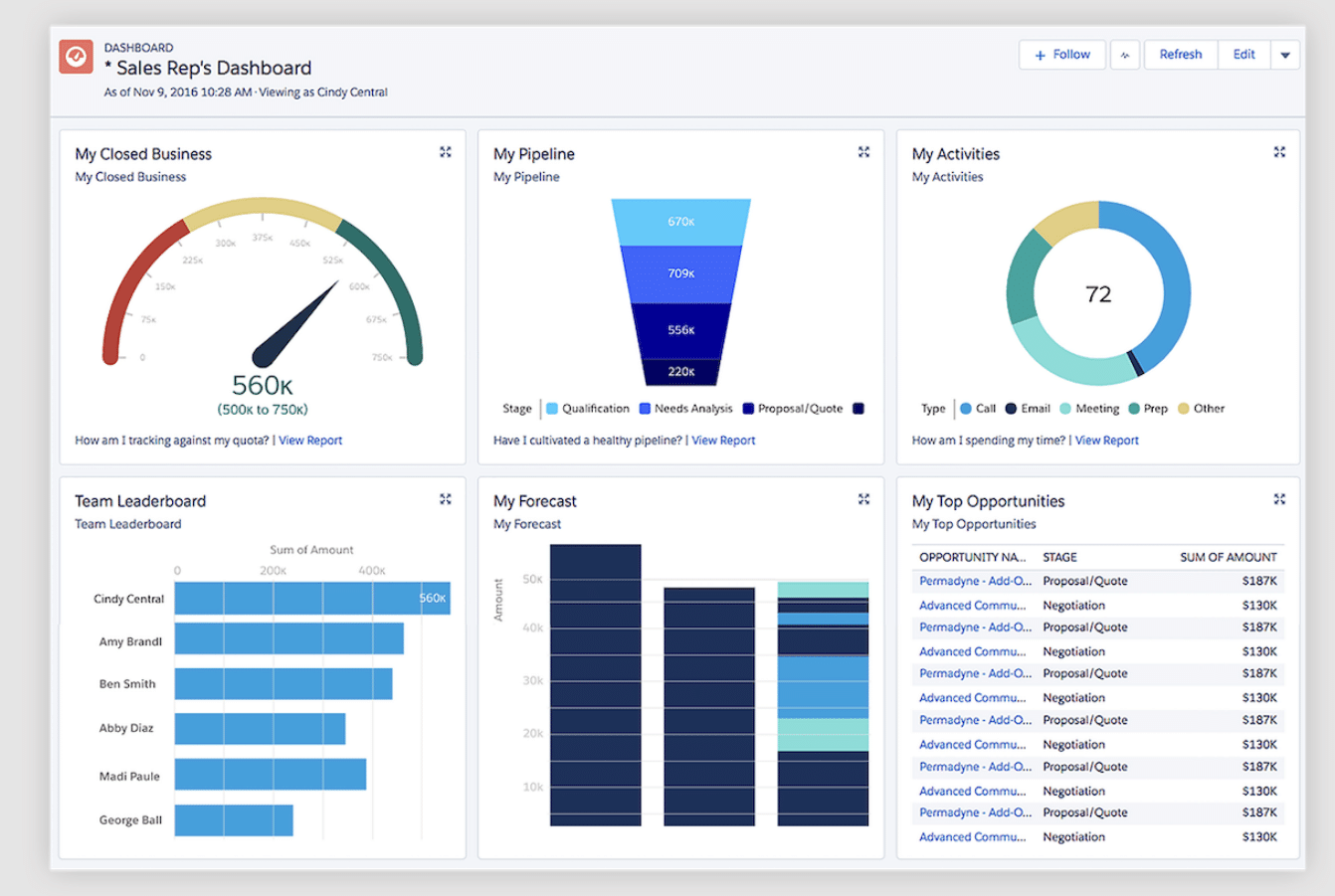The image size is (1335, 896).
Task: Expand the Team Leaderboard widget
Action: pyautogui.click(x=445, y=498)
